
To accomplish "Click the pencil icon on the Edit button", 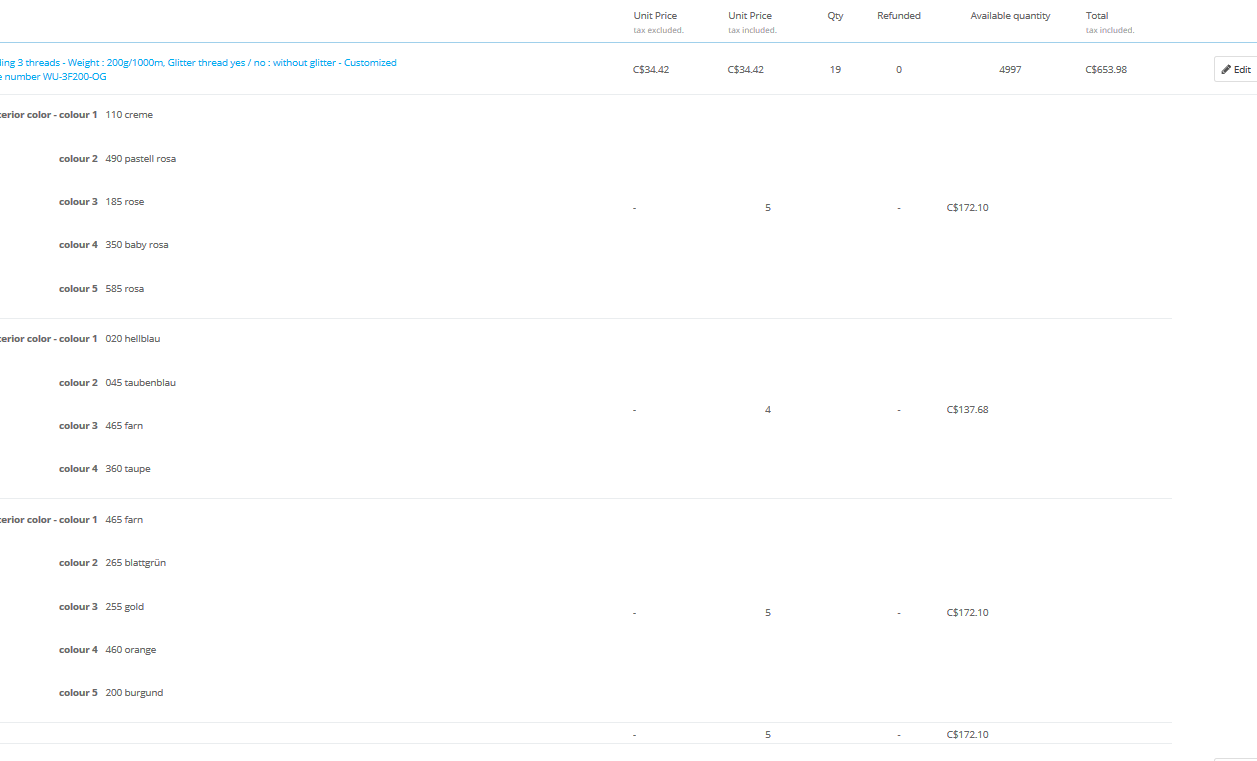I will pos(1226,70).
